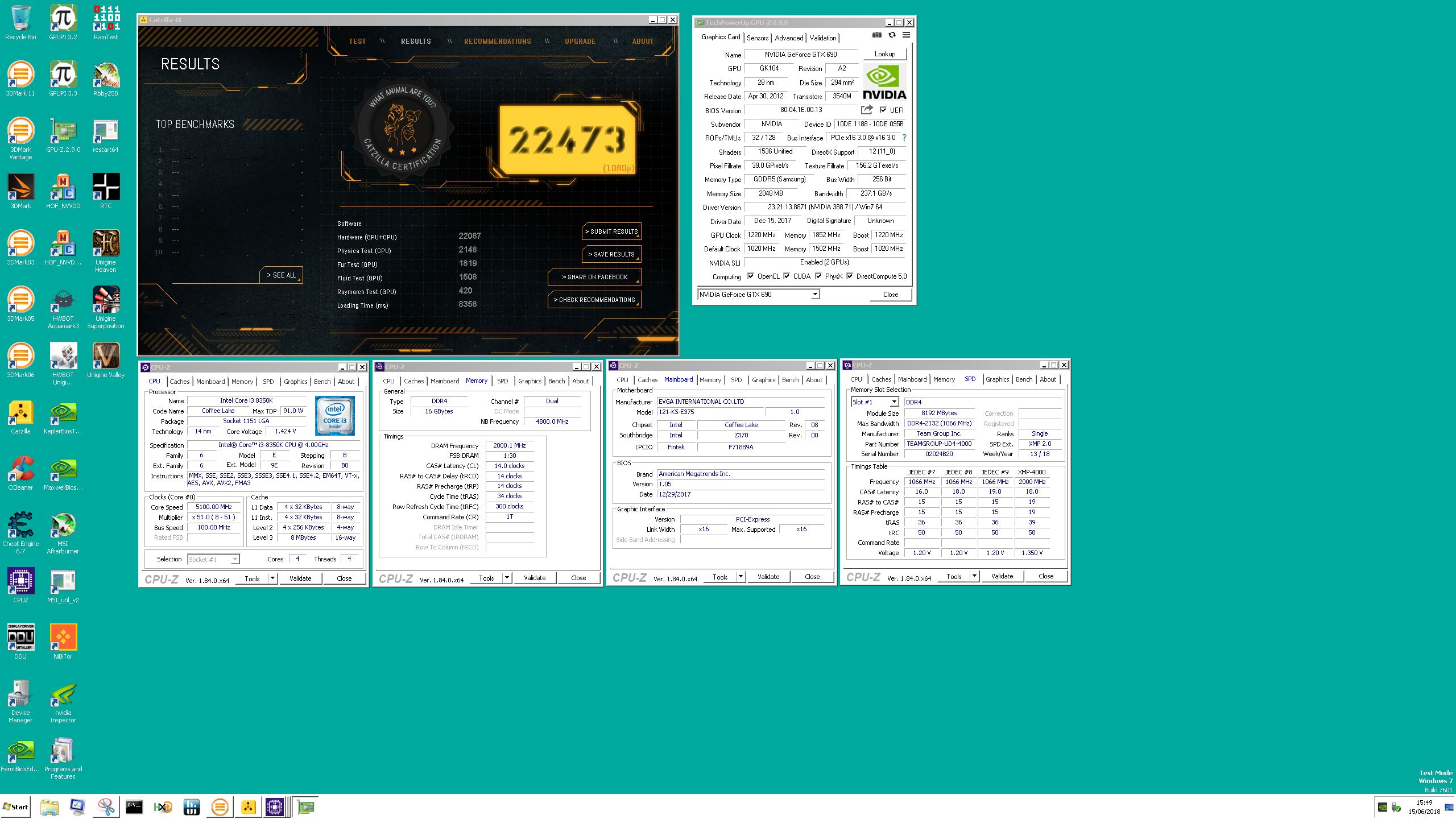Open the UPGRADE tab in Catzilla
Screen dimensions: 1456x819
(580, 42)
